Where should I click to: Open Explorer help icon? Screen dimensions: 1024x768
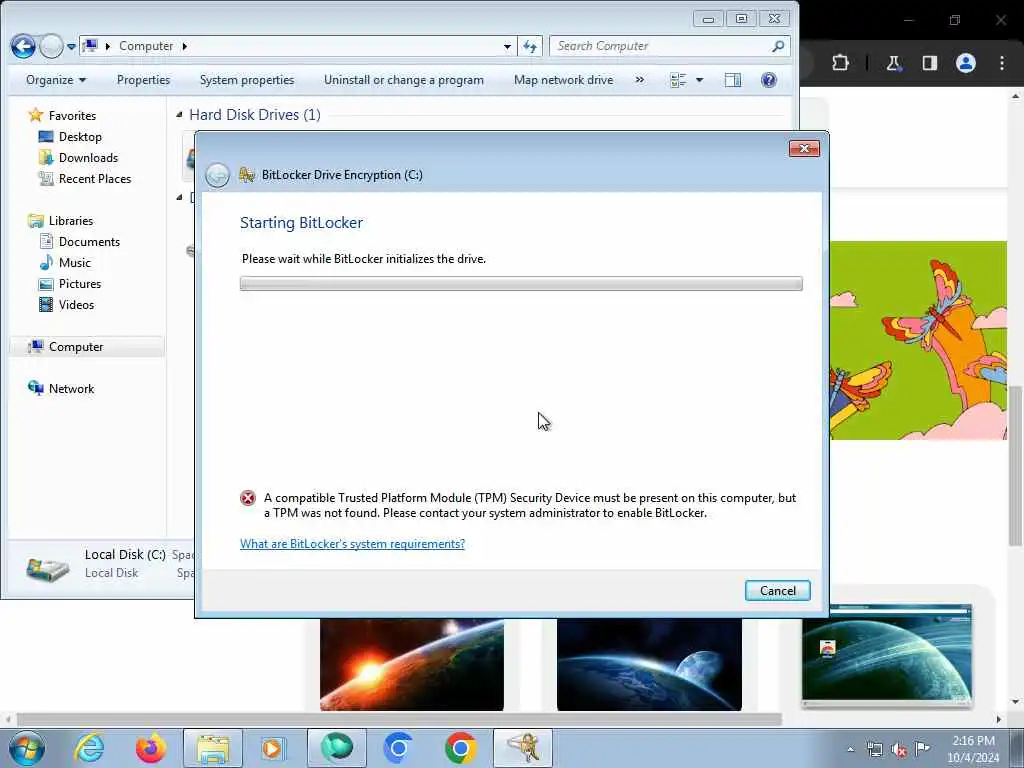click(x=769, y=80)
